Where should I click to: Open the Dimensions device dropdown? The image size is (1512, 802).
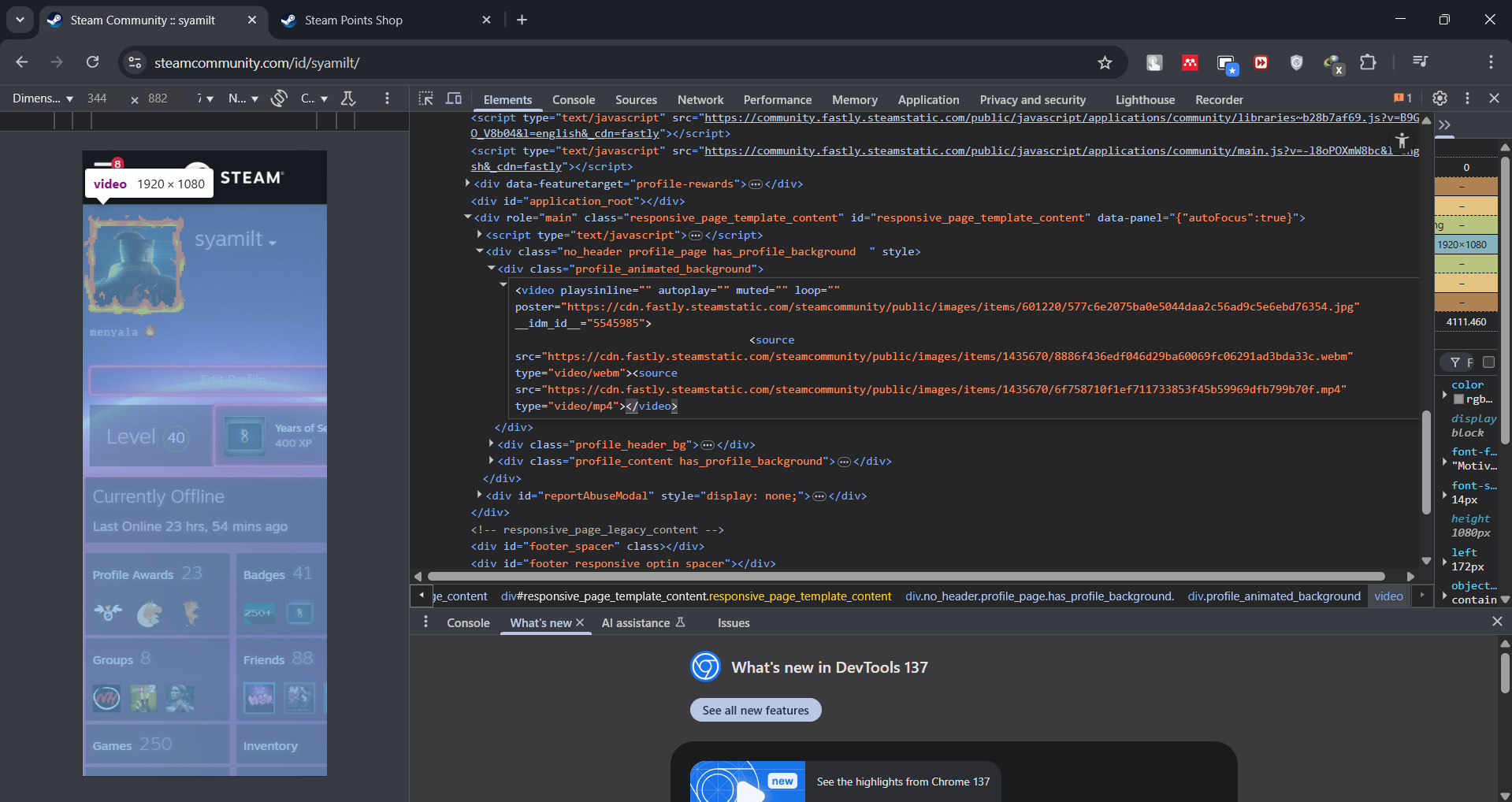click(43, 98)
